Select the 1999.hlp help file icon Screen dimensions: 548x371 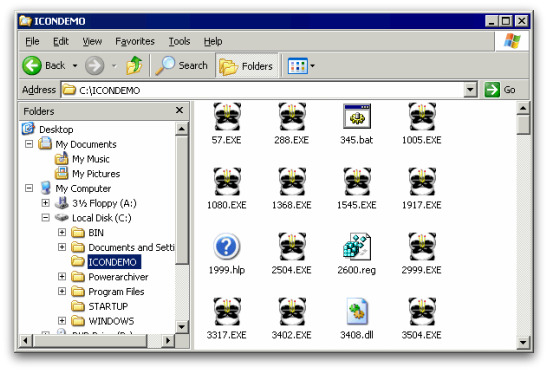point(227,247)
